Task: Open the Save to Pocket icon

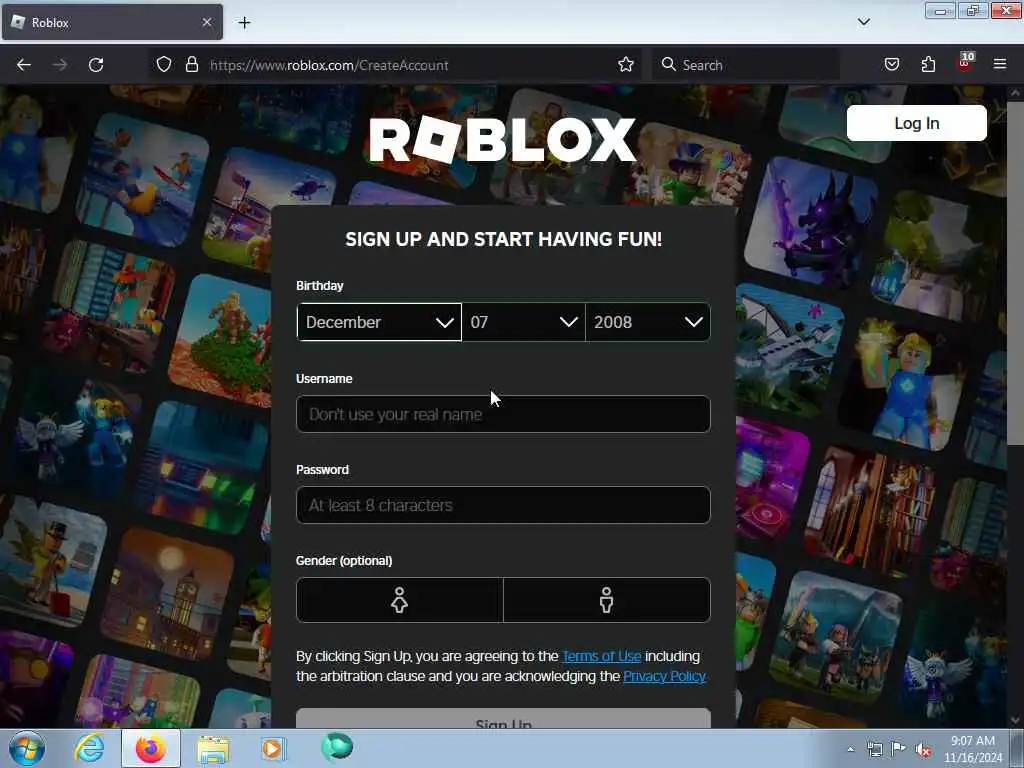Action: (x=891, y=65)
